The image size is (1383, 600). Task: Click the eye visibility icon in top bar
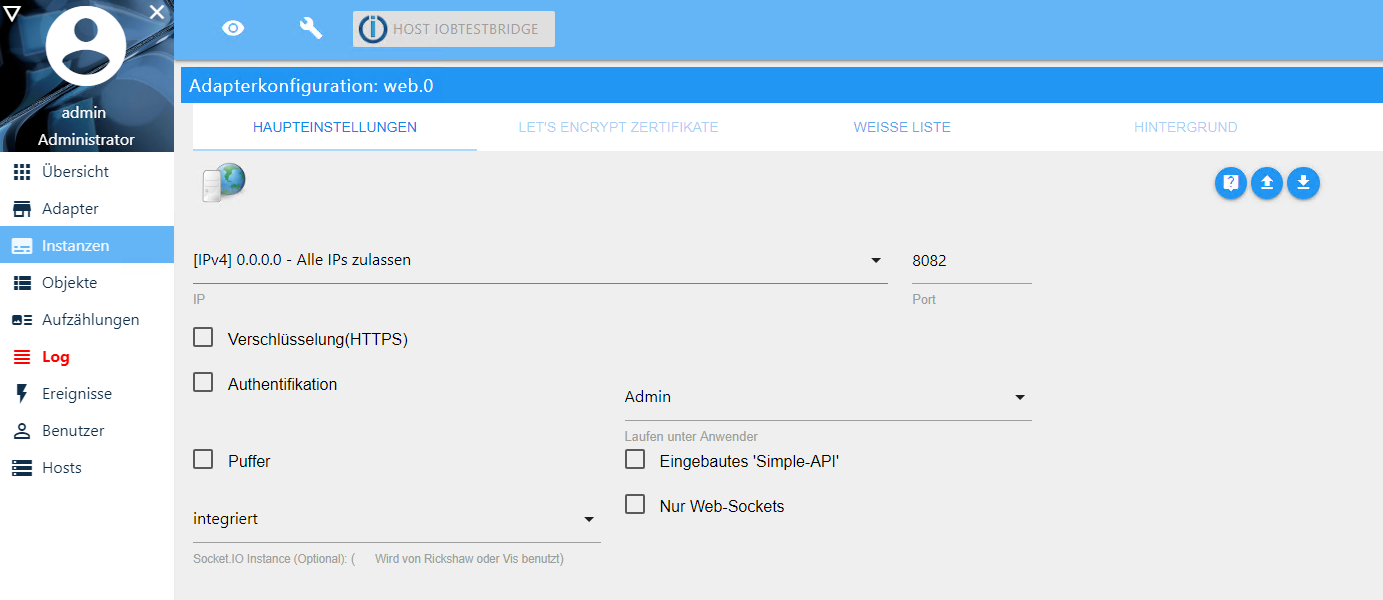(x=233, y=28)
